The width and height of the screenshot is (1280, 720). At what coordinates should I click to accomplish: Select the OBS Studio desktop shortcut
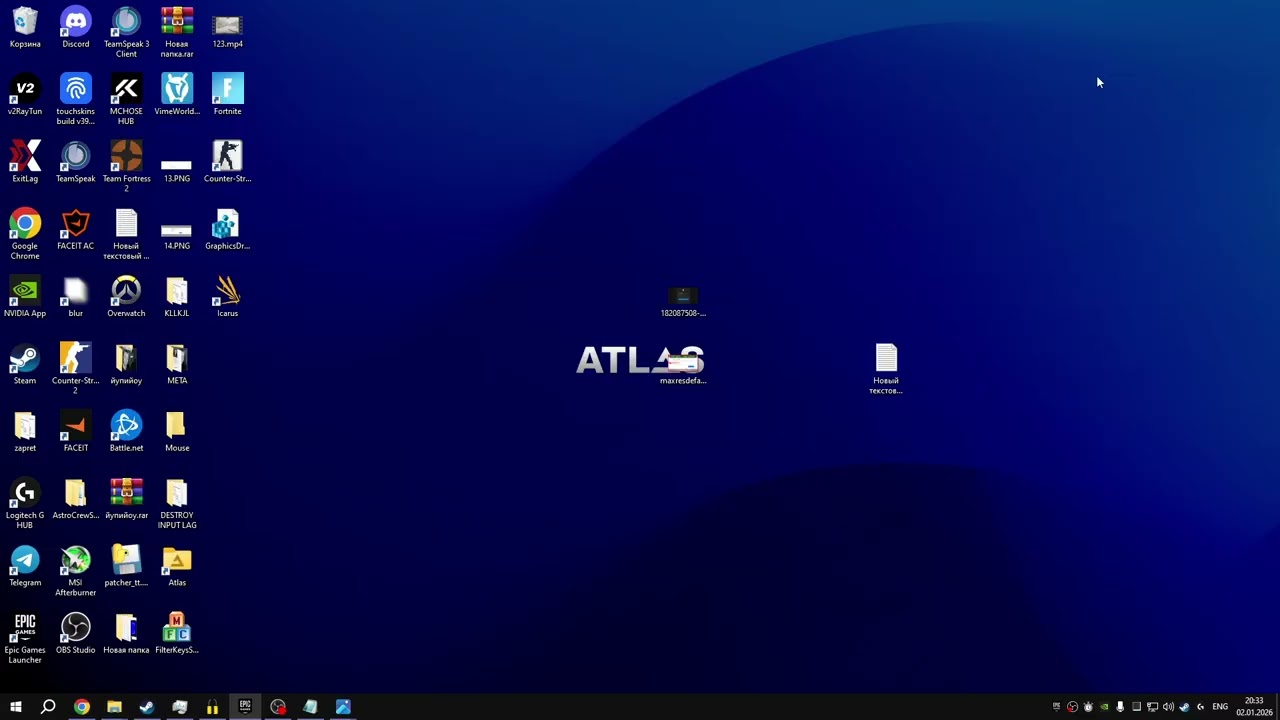(75, 634)
